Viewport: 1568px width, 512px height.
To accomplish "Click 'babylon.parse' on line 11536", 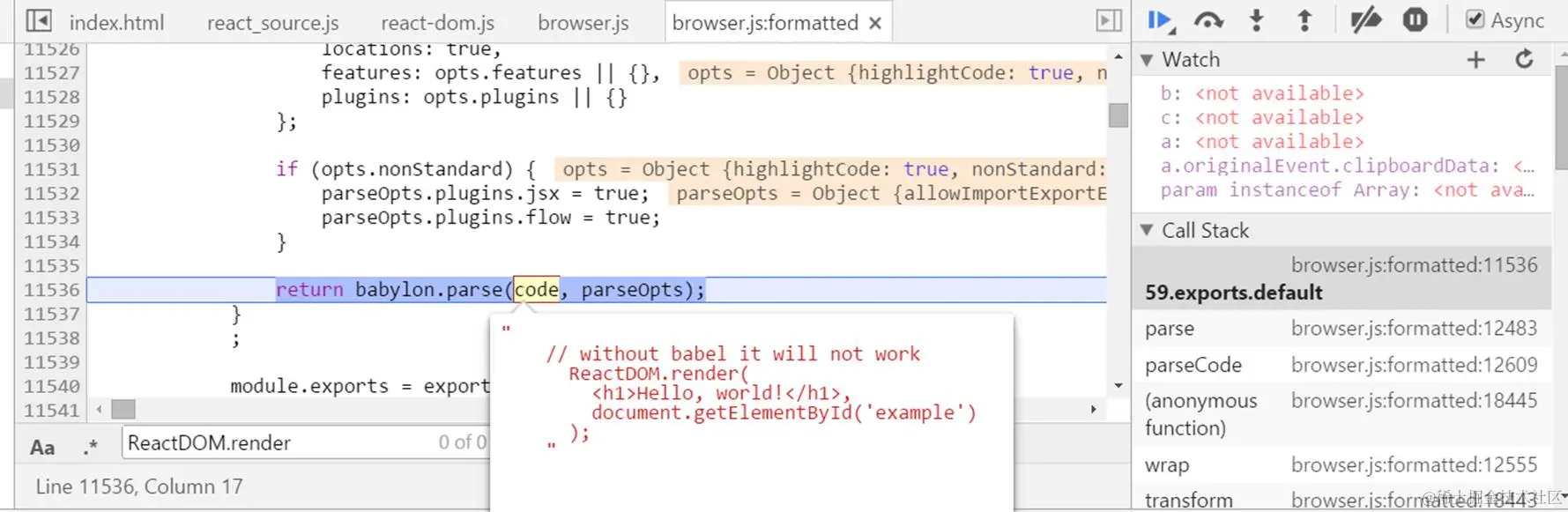I will (x=428, y=290).
